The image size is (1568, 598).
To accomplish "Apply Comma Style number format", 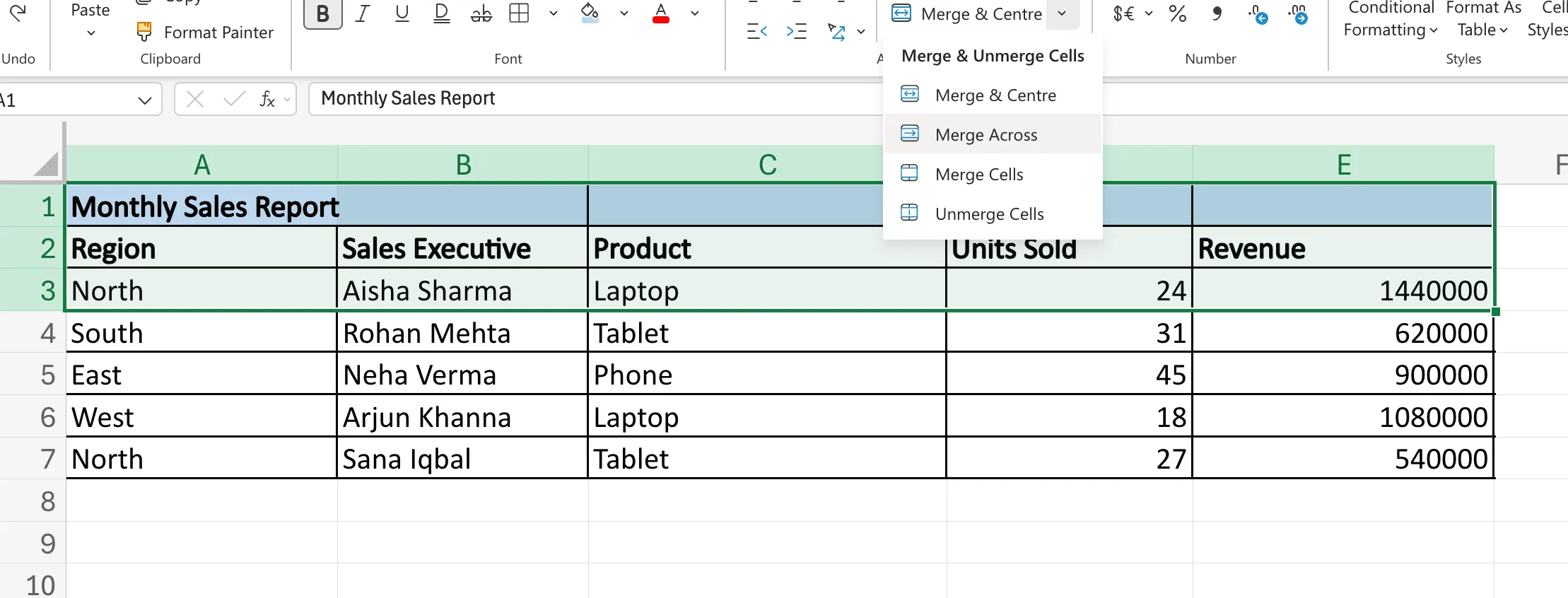I will pos(1216,13).
